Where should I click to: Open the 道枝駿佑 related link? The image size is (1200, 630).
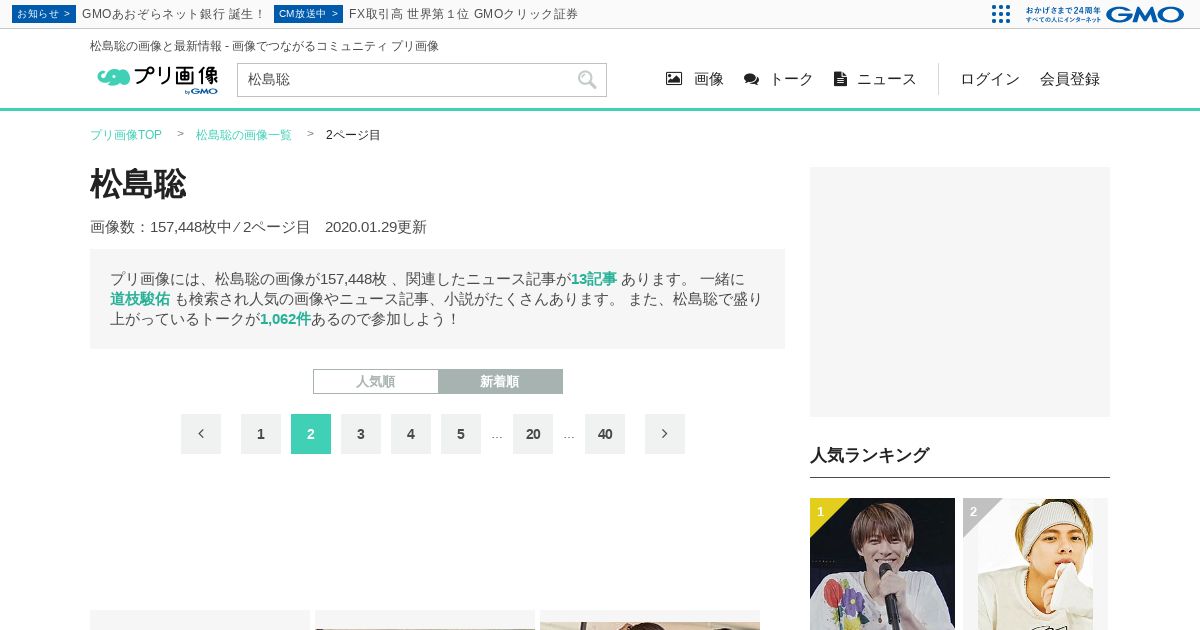coord(140,299)
